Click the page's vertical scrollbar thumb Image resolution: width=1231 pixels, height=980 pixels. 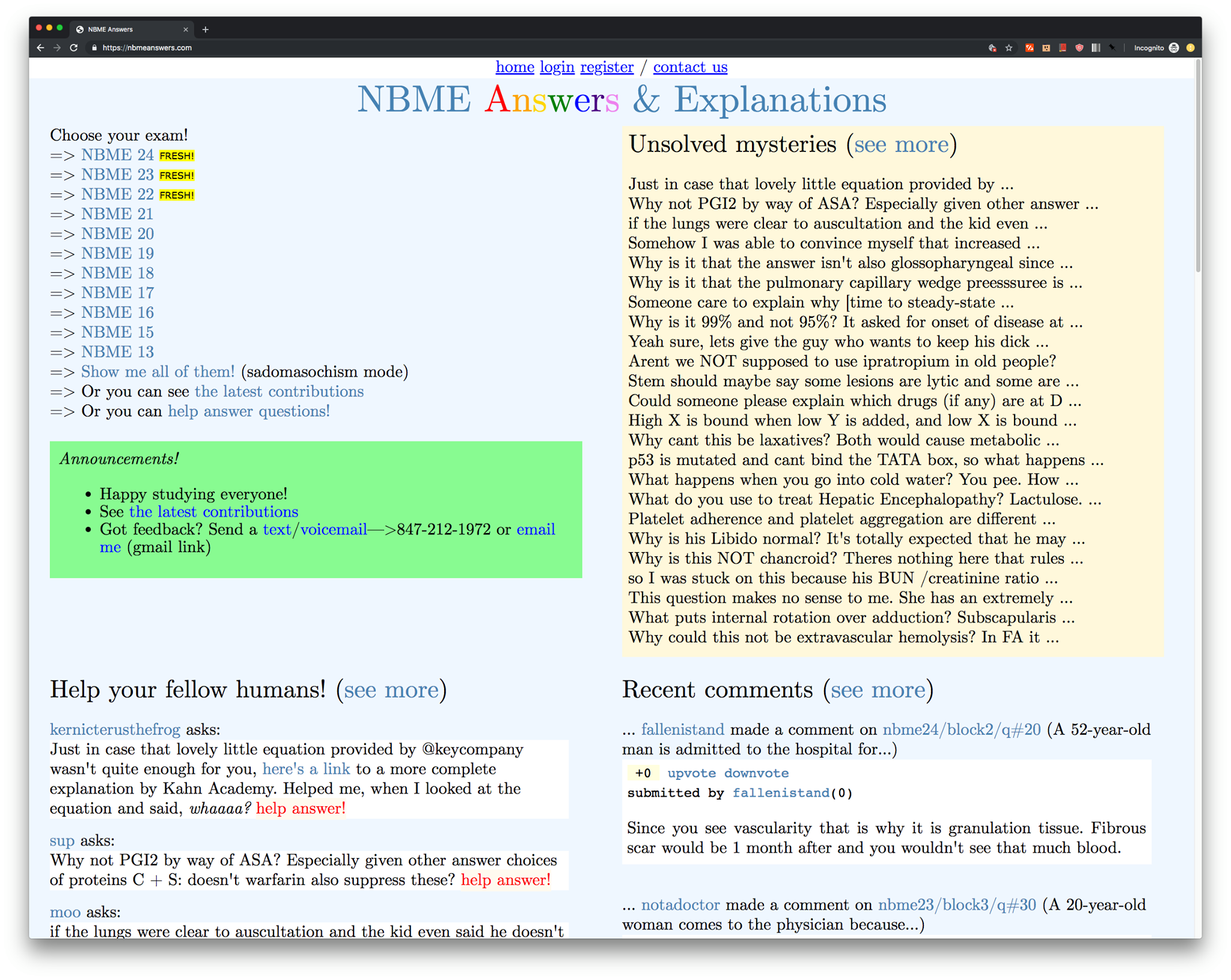[x=1197, y=165]
